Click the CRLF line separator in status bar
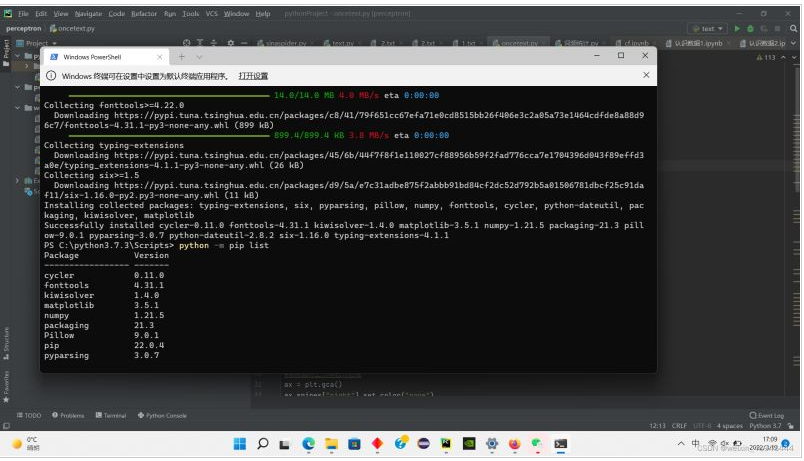Viewport: 804px width, 461px height. (x=679, y=426)
